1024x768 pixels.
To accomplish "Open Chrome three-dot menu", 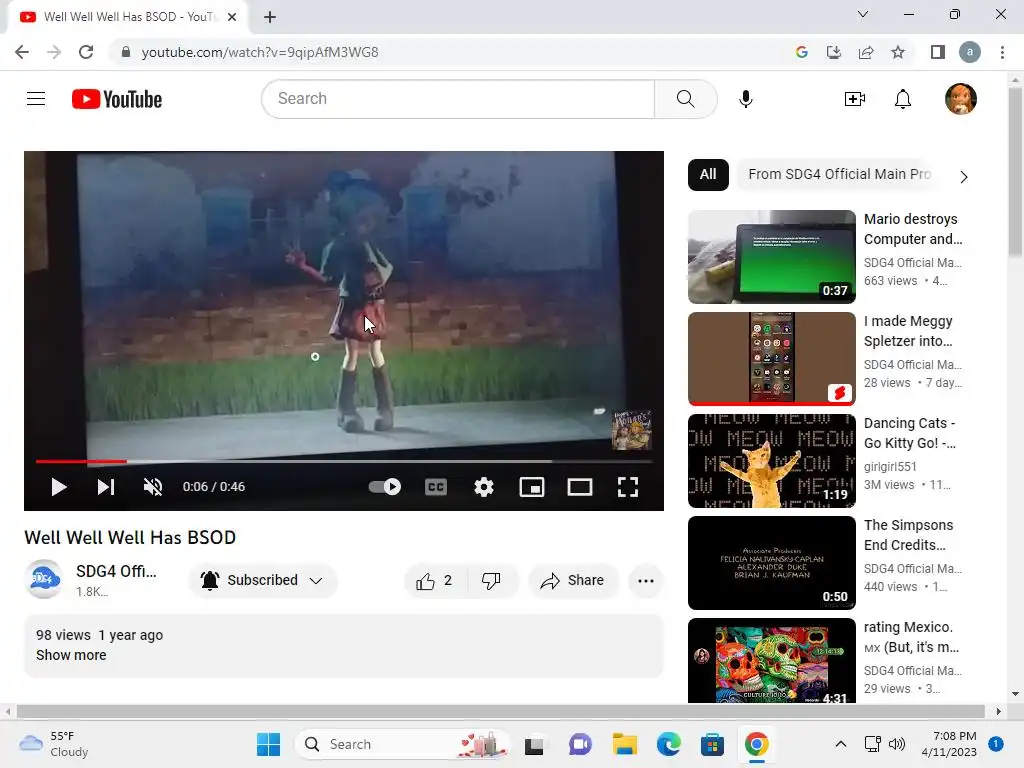I will click(1002, 52).
